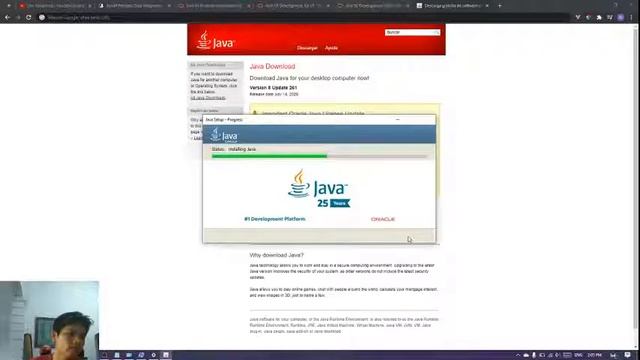Open the browser profile avatar
Screen dimensions: 640x360
620,18
